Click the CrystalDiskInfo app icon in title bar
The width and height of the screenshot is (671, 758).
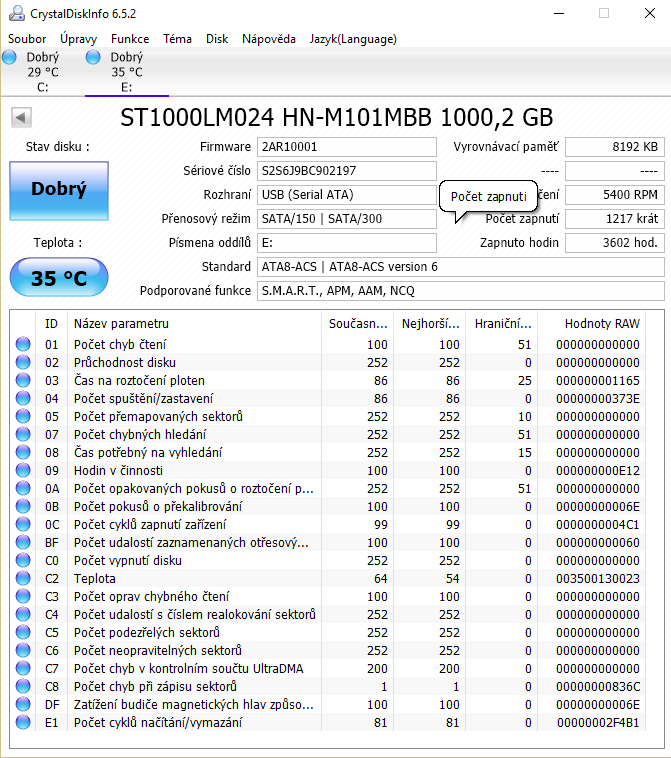pos(17,14)
